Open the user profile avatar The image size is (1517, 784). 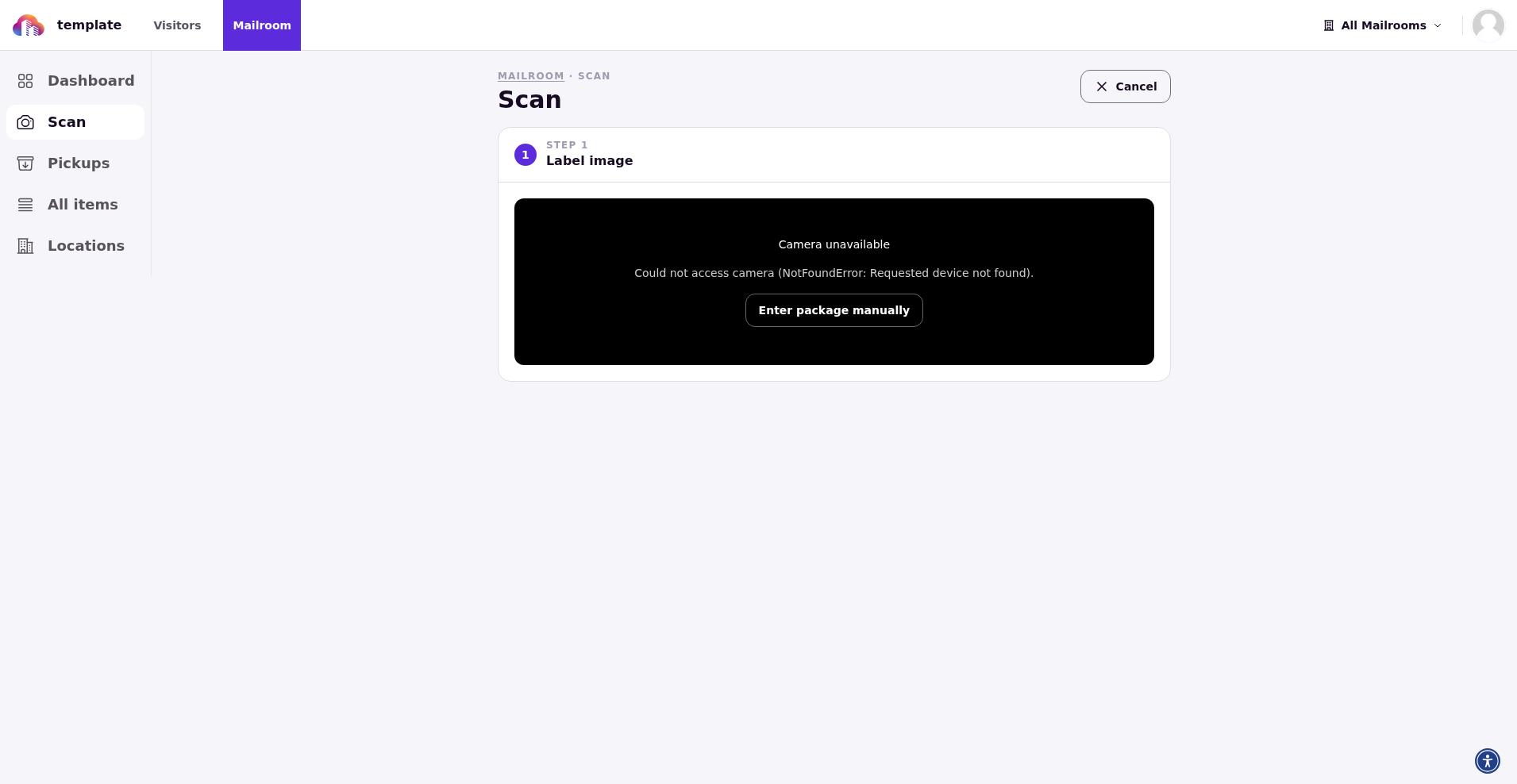(1488, 25)
